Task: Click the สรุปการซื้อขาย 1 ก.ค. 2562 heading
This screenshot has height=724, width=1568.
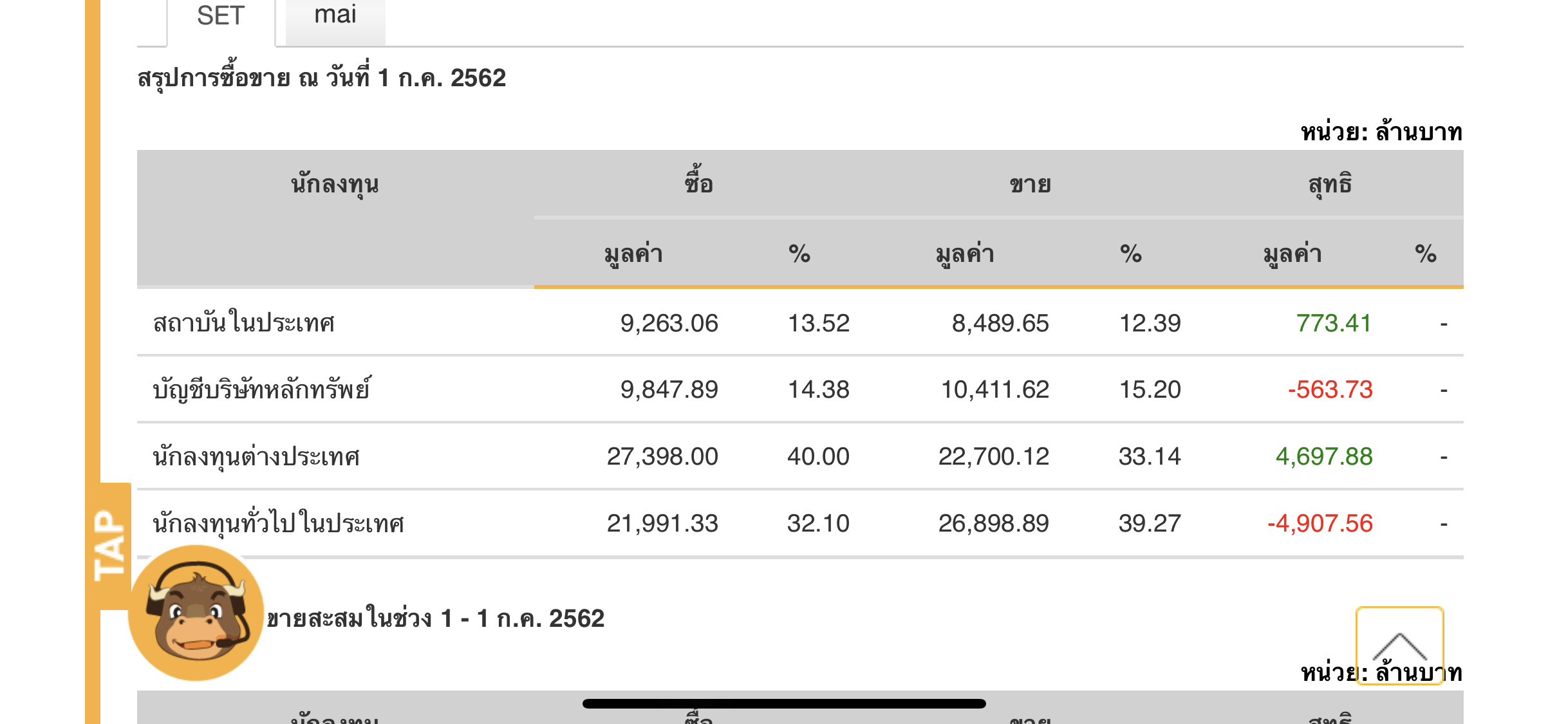Action: (322, 79)
